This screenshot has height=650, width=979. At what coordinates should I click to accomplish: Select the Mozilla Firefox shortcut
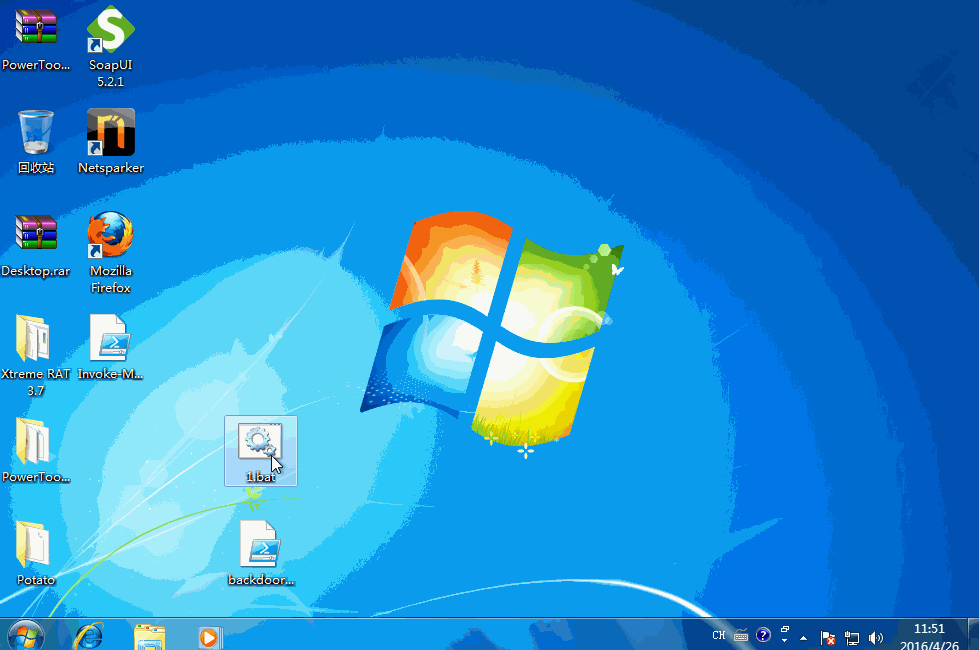tap(111, 252)
